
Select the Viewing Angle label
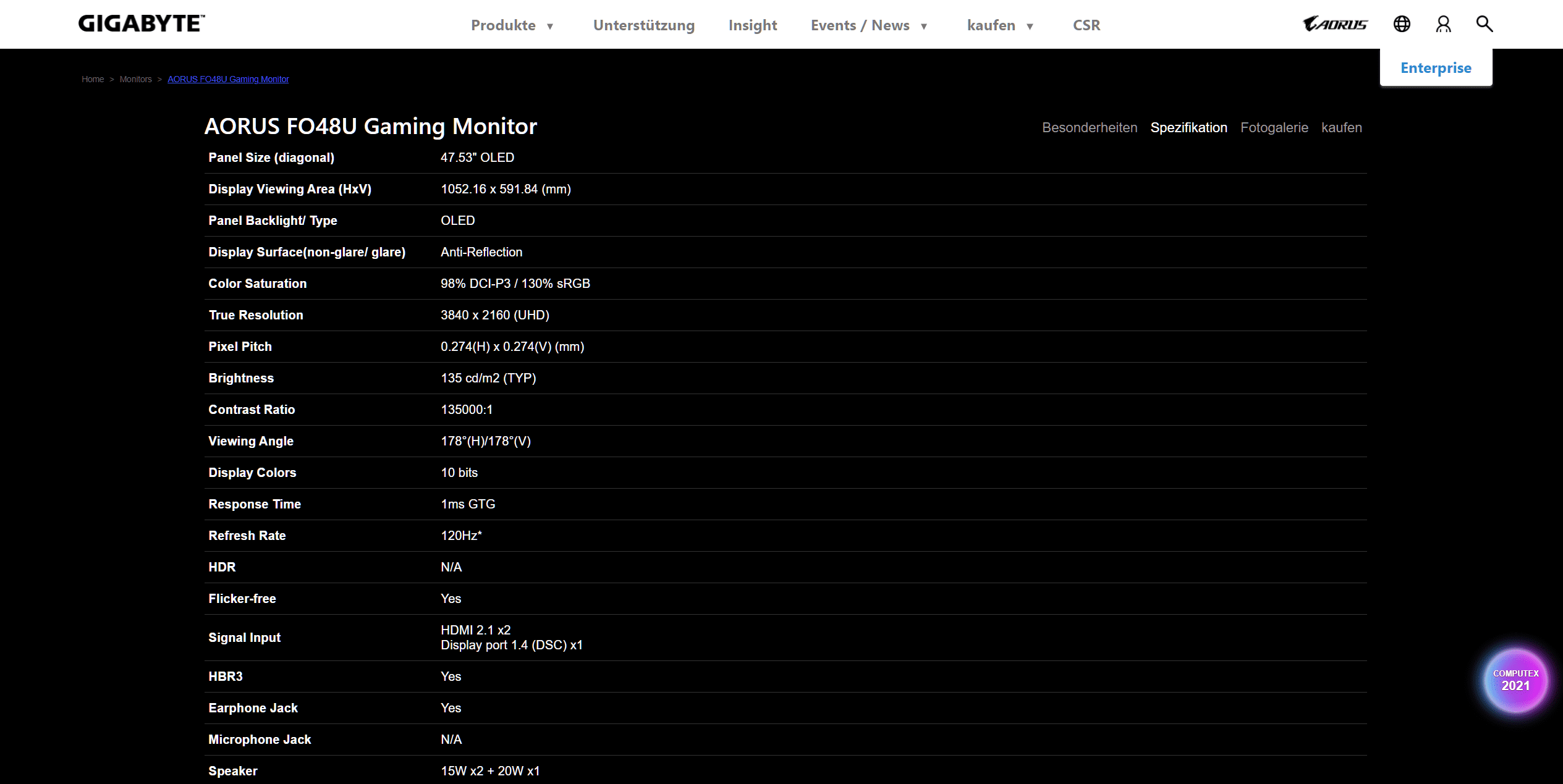pyautogui.click(x=251, y=441)
